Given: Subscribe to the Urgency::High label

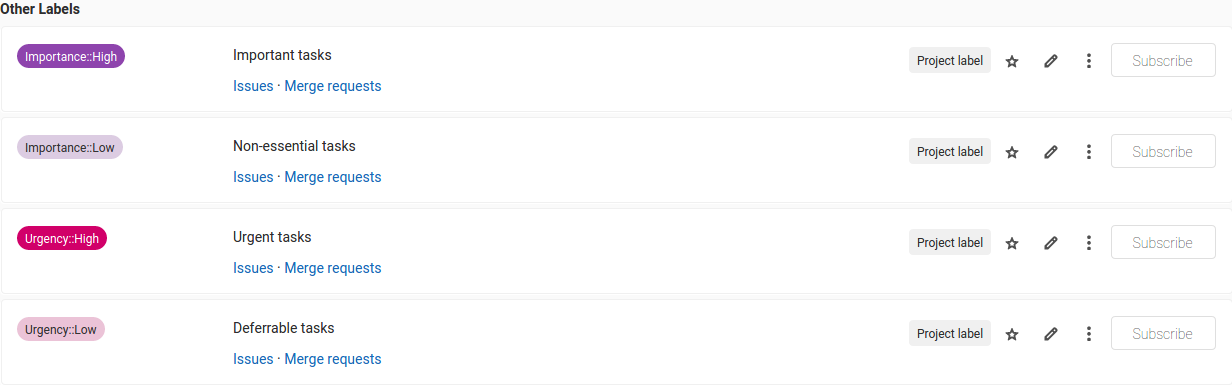Looking at the screenshot, I should (1163, 243).
